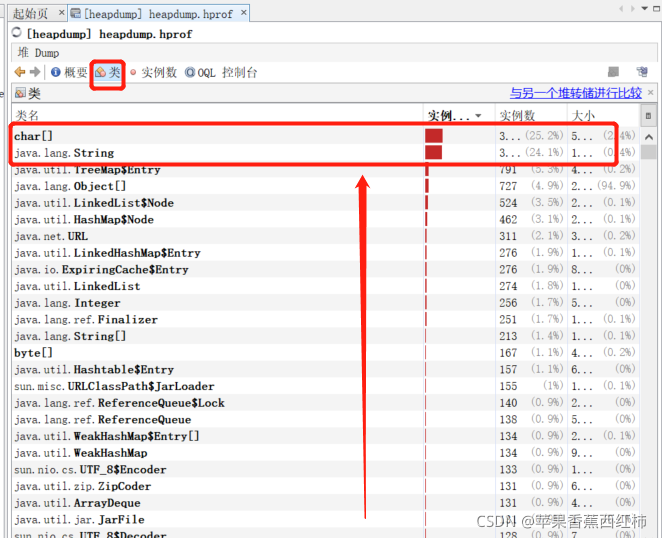Select the java.util.jar.JarFile row
The width and height of the screenshot is (662, 538).
[325, 519]
